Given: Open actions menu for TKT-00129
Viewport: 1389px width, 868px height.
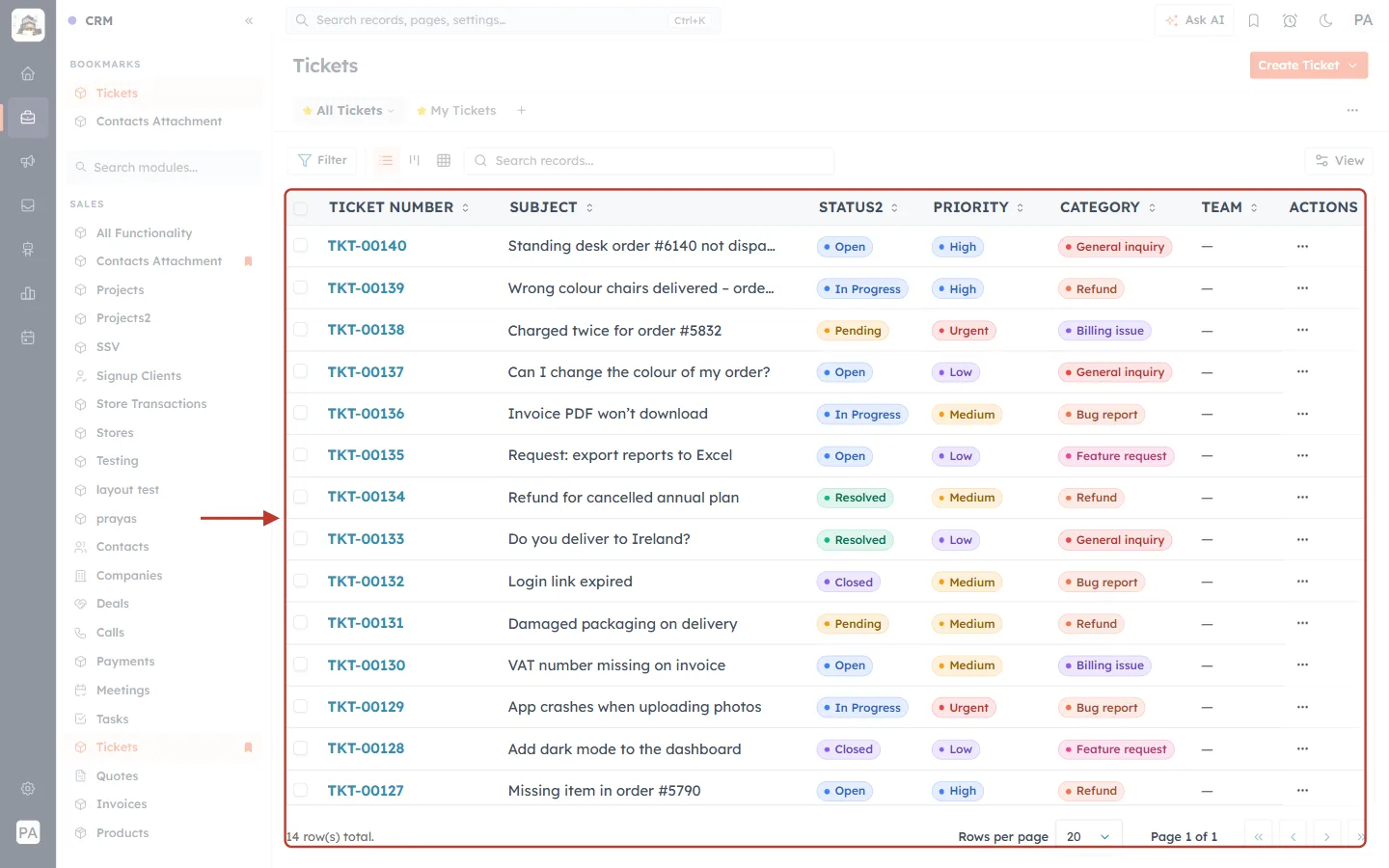Looking at the screenshot, I should pyautogui.click(x=1302, y=707).
